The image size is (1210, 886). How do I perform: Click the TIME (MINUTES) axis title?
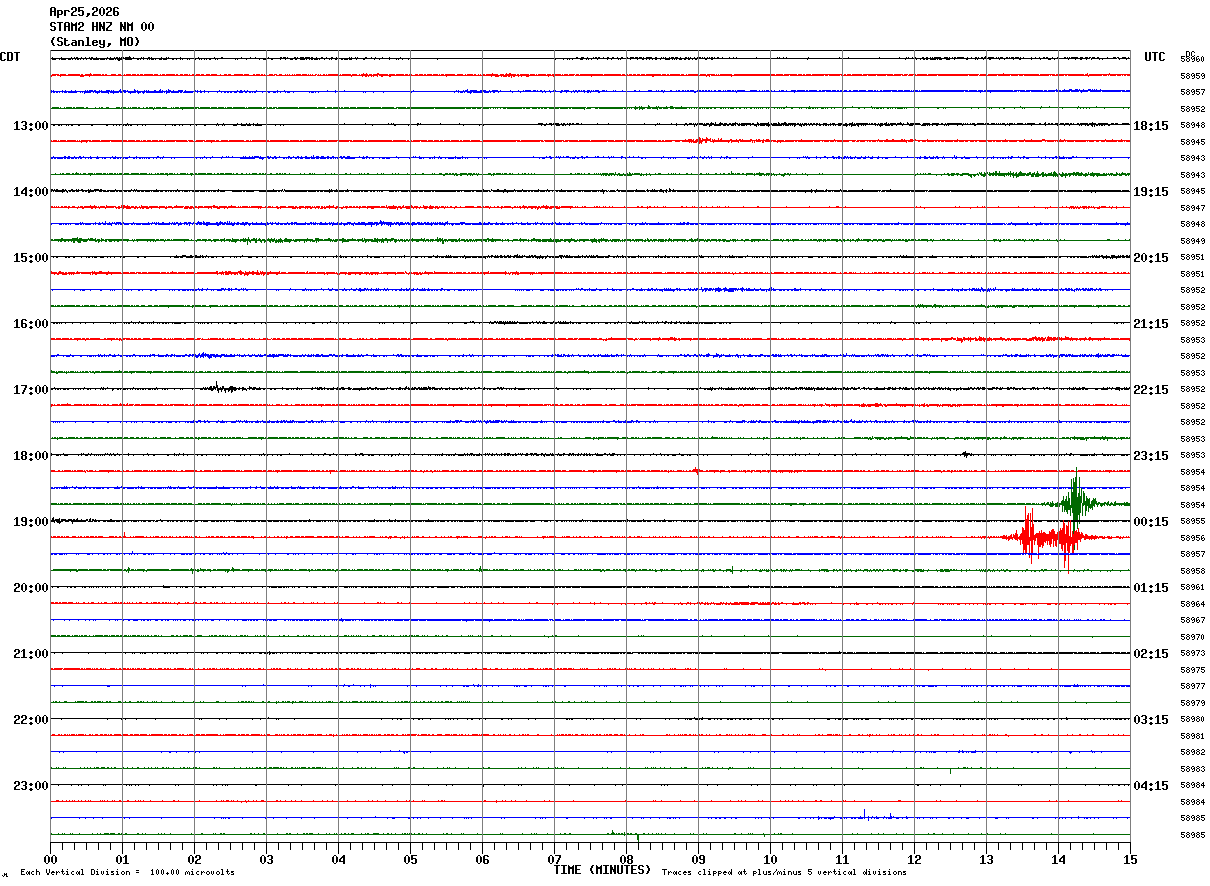coord(602,870)
